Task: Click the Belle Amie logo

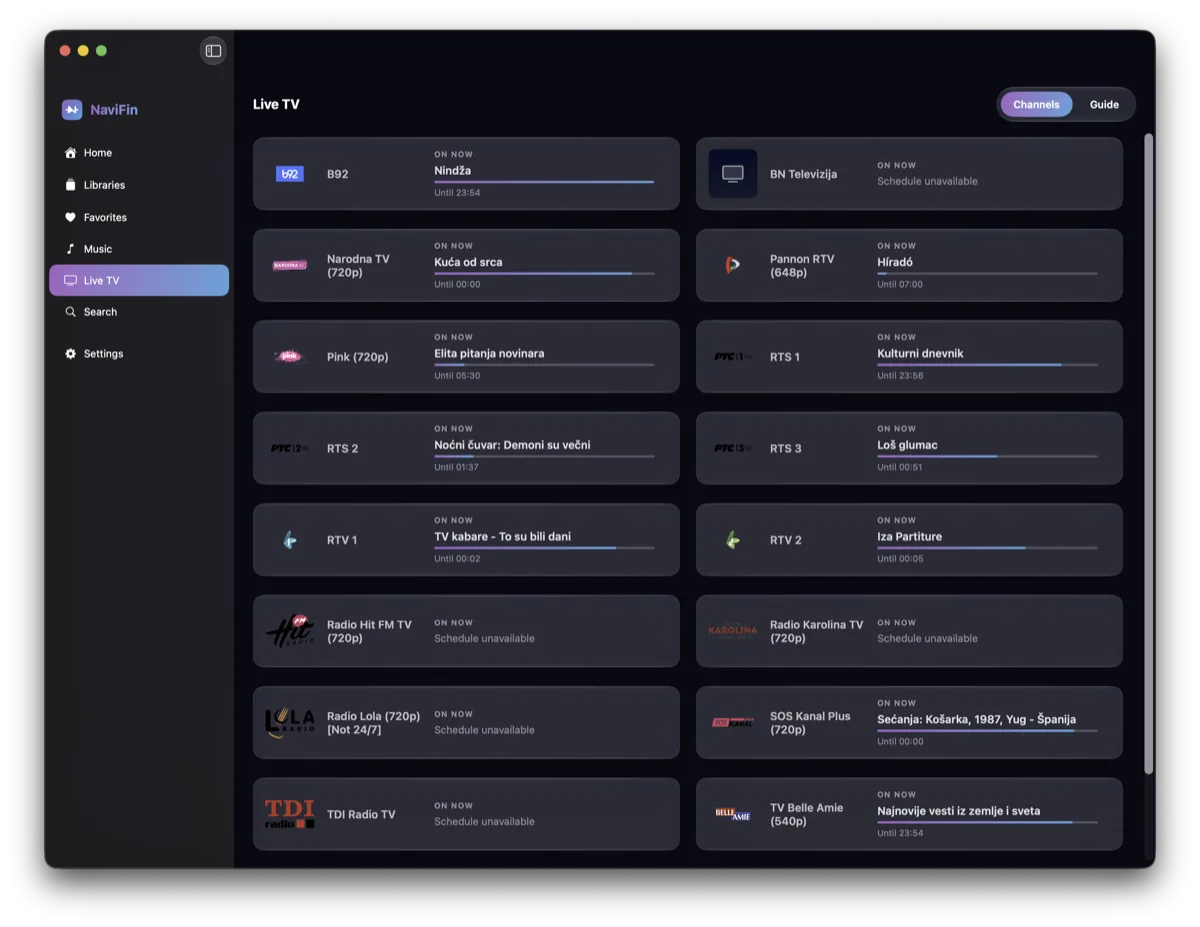Action: tap(733, 814)
